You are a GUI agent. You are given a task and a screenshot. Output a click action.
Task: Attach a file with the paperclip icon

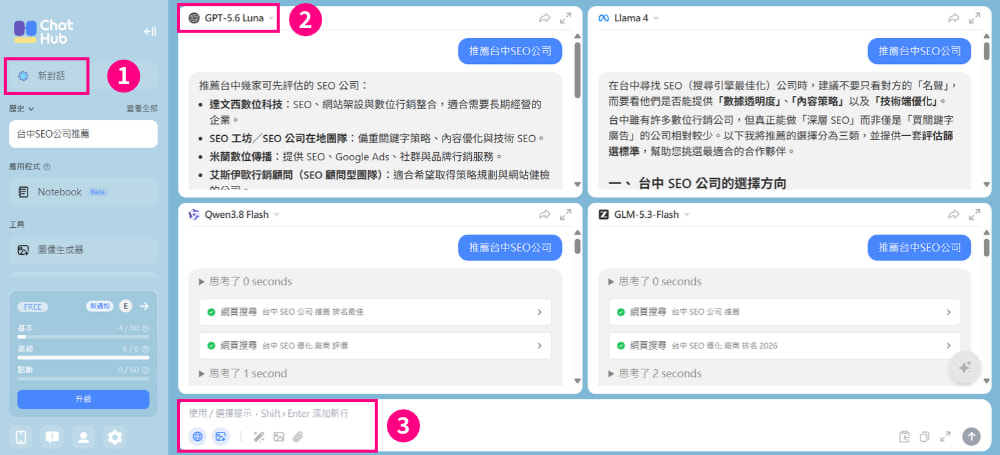click(297, 437)
